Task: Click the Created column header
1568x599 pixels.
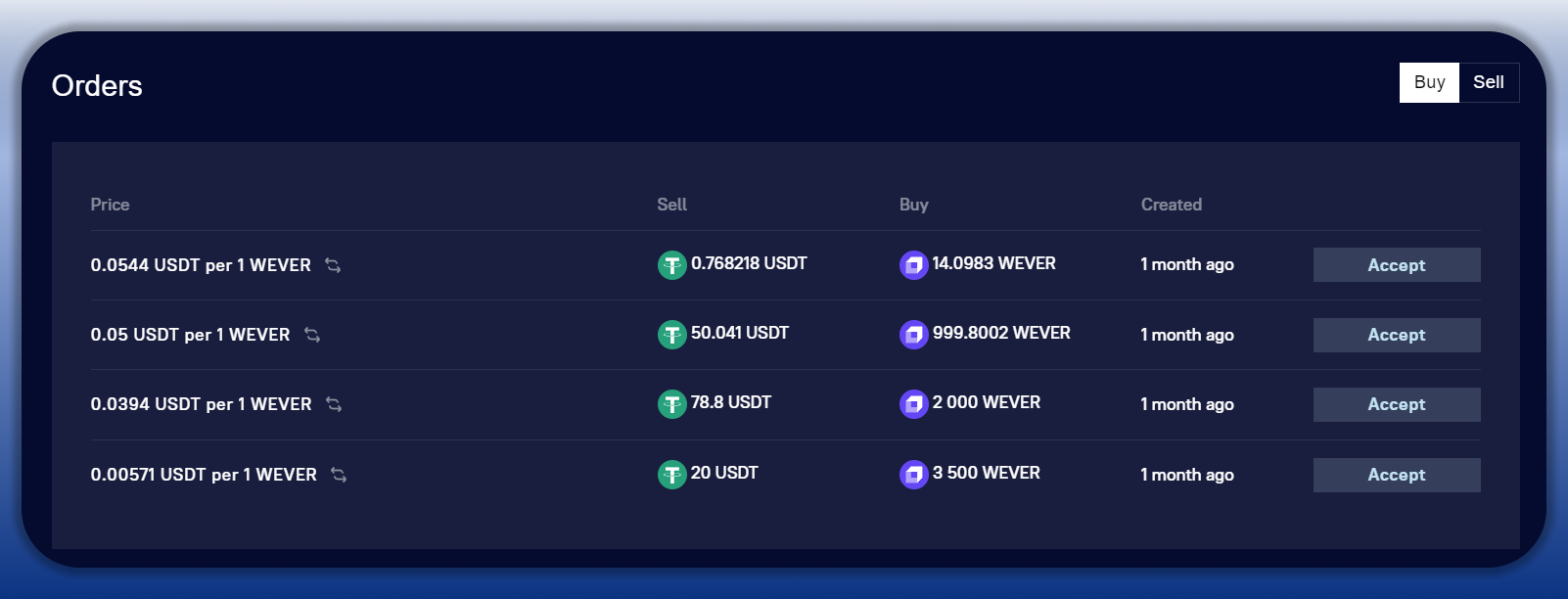Action: coord(1171,205)
